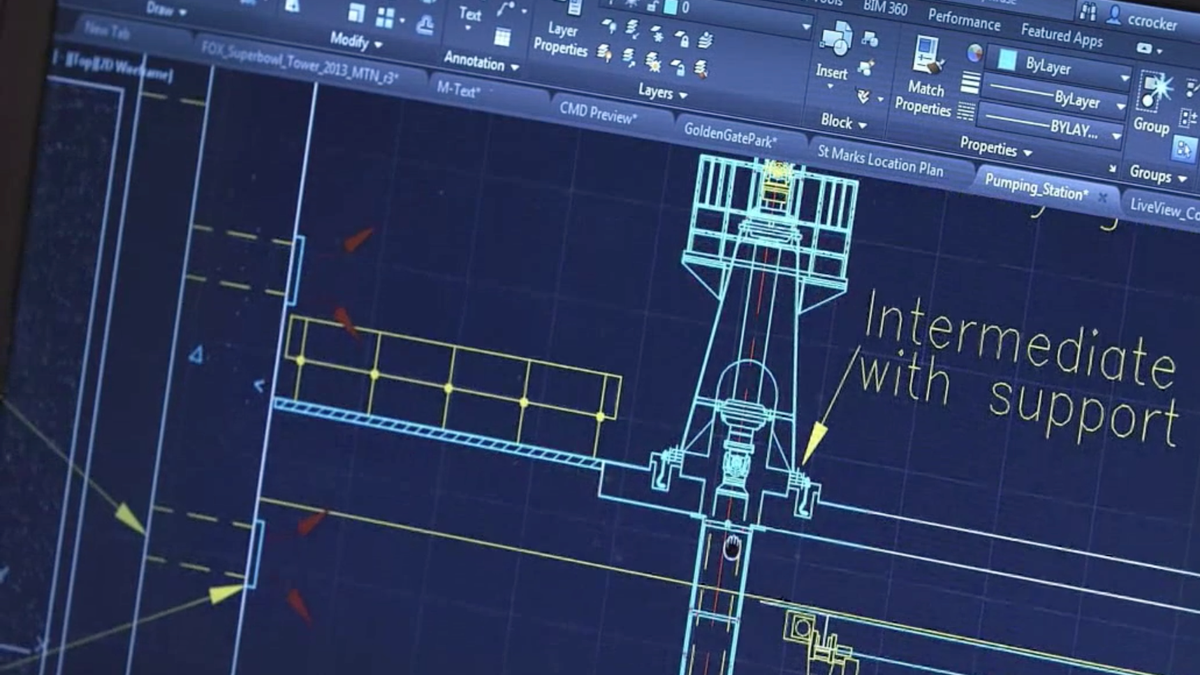Close the Pumping_Station tab
The height and width of the screenshot is (675, 1200).
pos(1102,198)
